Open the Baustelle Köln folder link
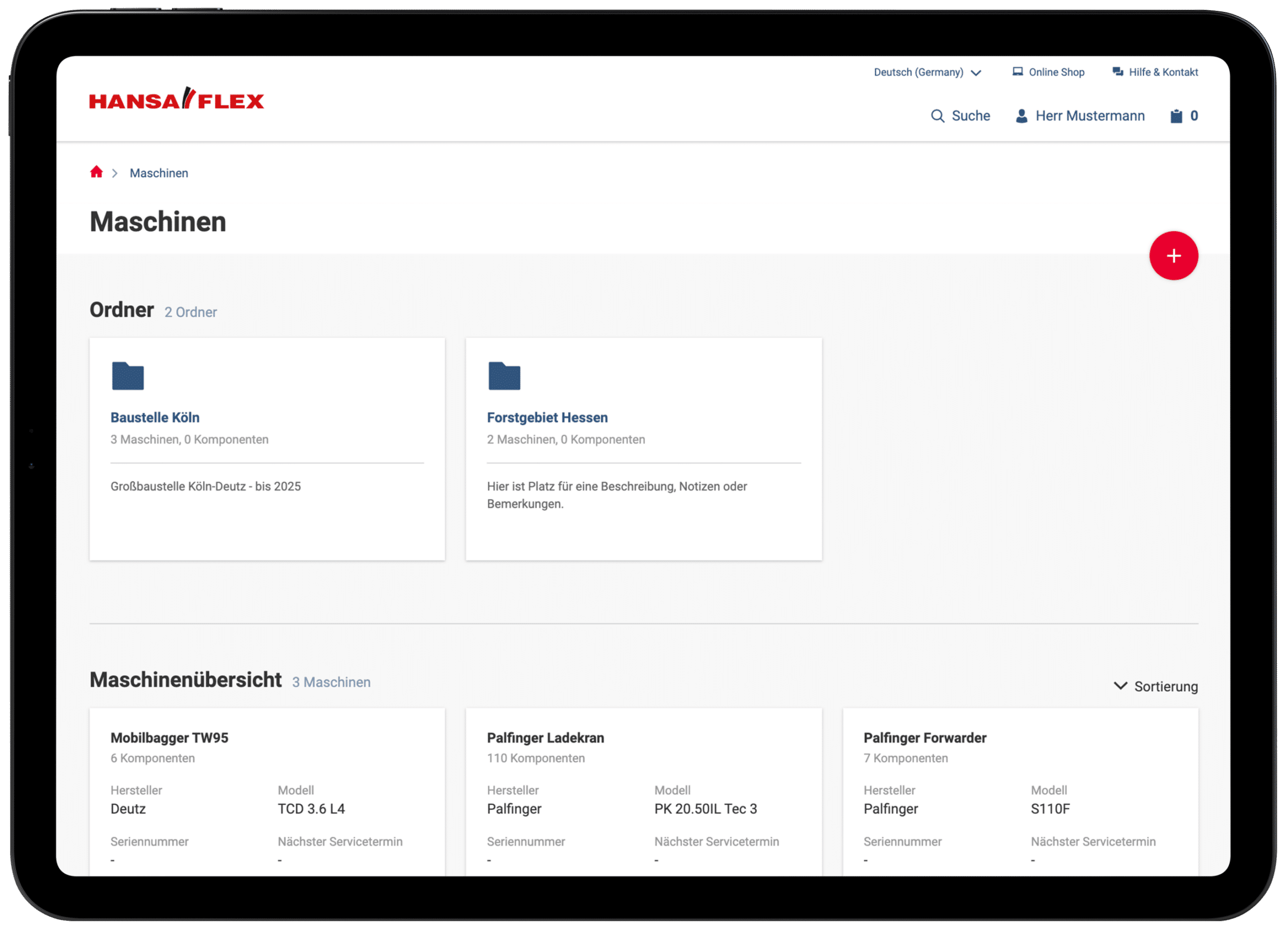 tap(154, 417)
